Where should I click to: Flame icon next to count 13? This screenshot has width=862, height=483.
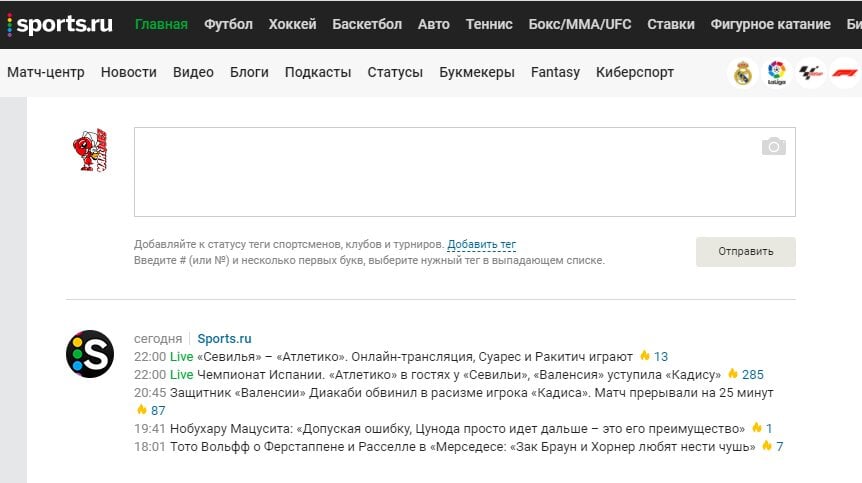[x=644, y=356]
